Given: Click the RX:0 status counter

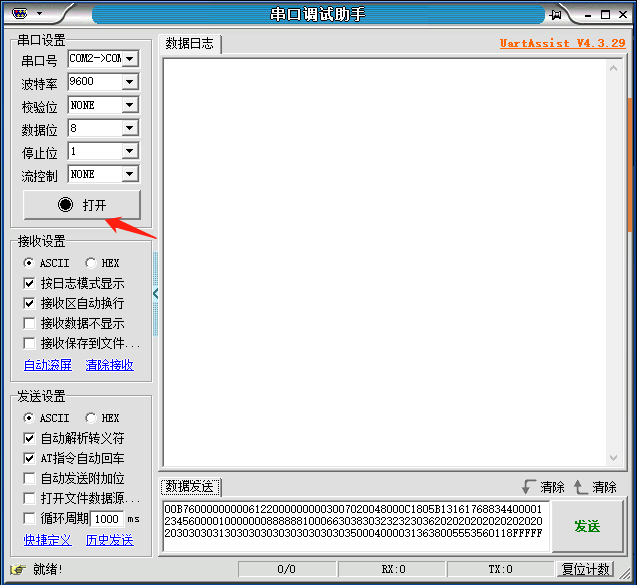Looking at the screenshot, I should tap(392, 569).
